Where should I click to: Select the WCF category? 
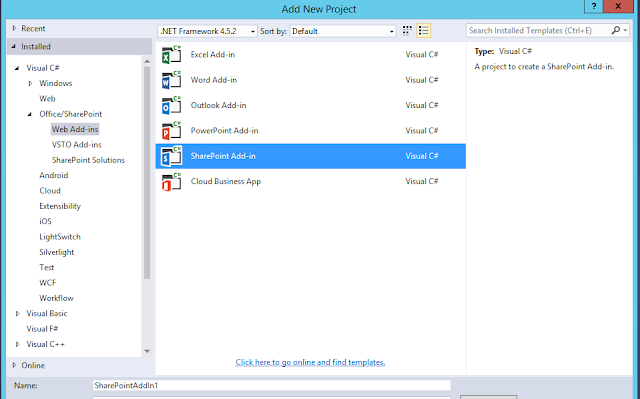47,283
